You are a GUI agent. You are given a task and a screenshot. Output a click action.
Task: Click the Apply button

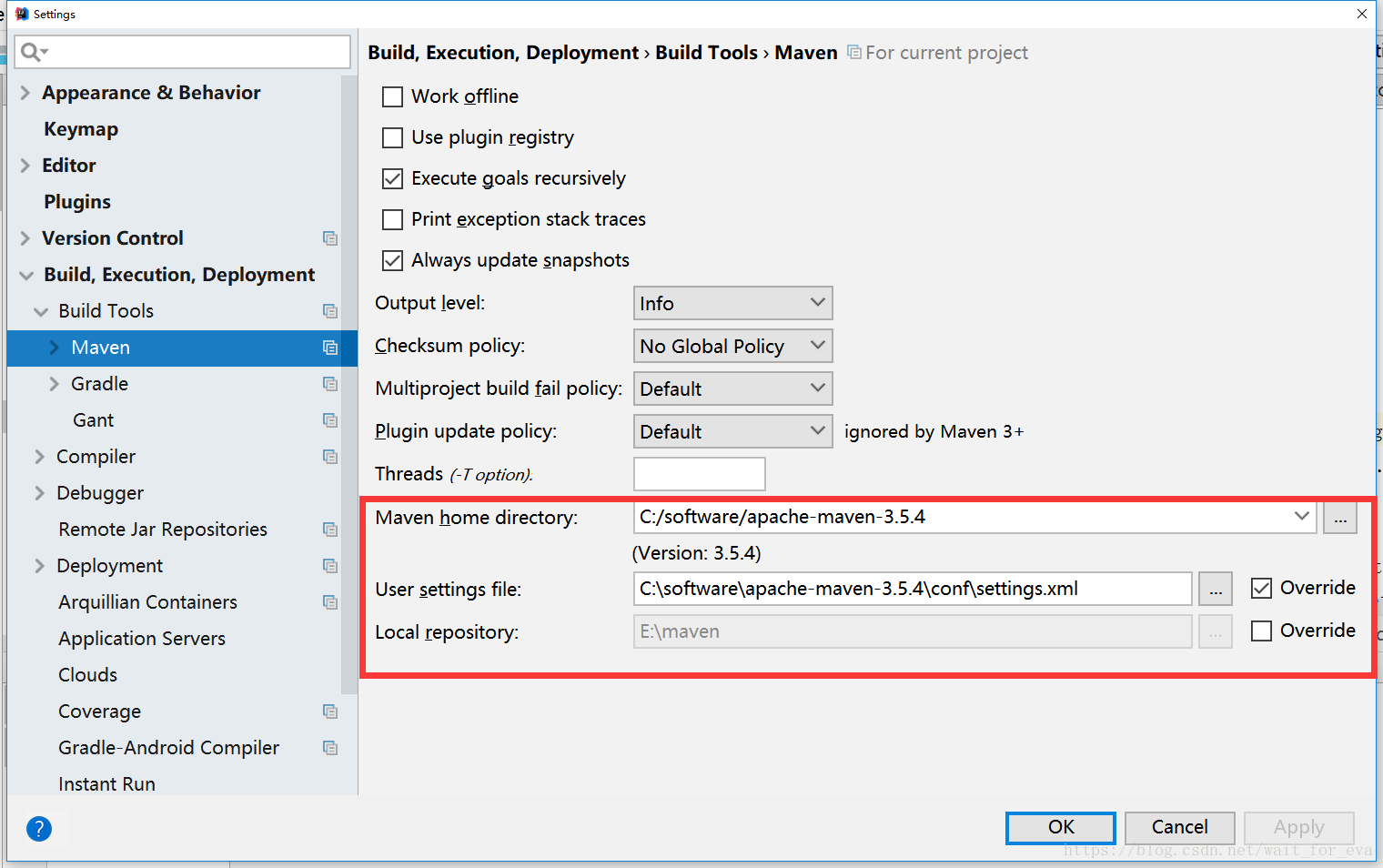1298,827
